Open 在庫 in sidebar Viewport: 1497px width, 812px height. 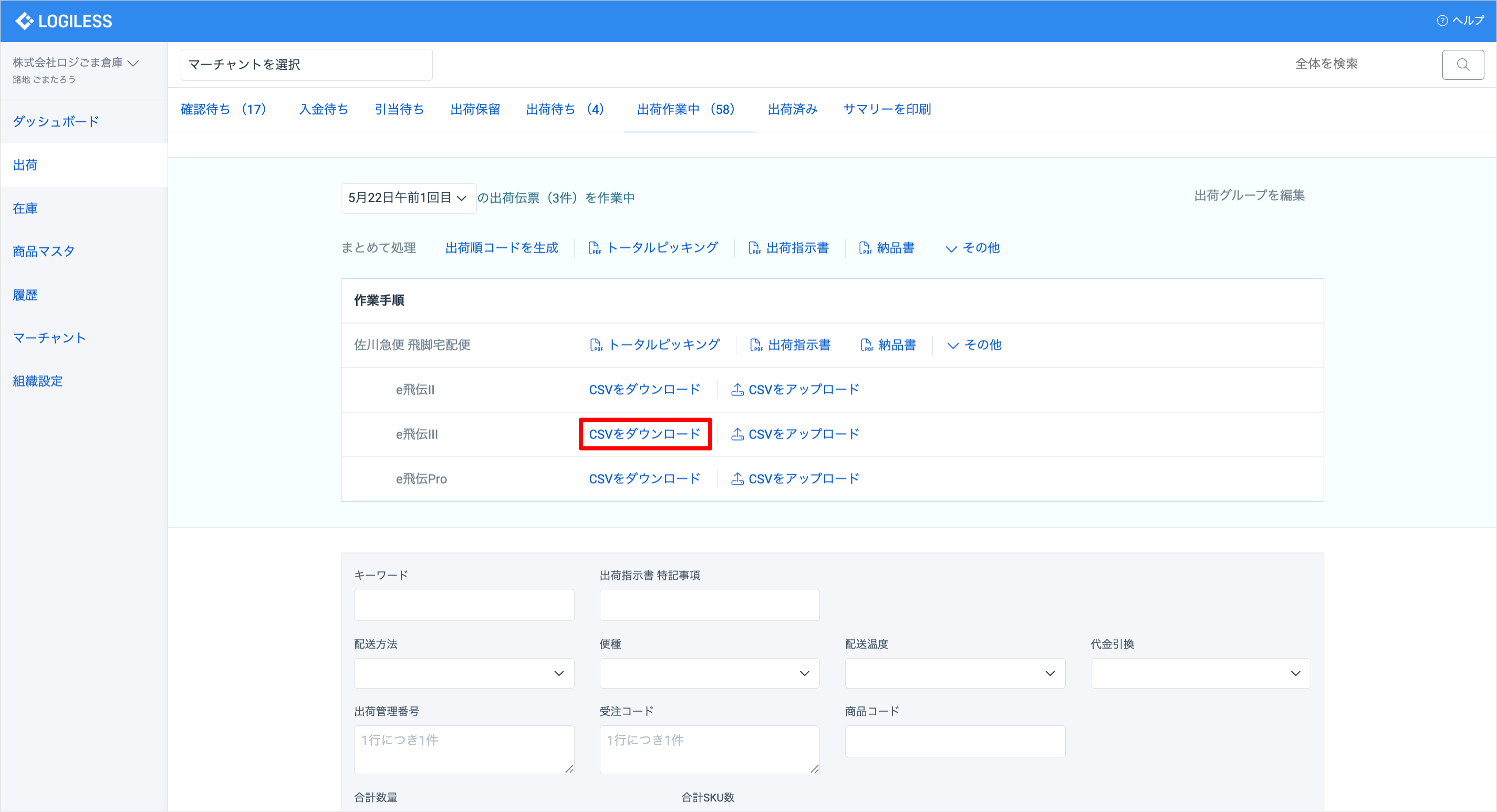84,208
